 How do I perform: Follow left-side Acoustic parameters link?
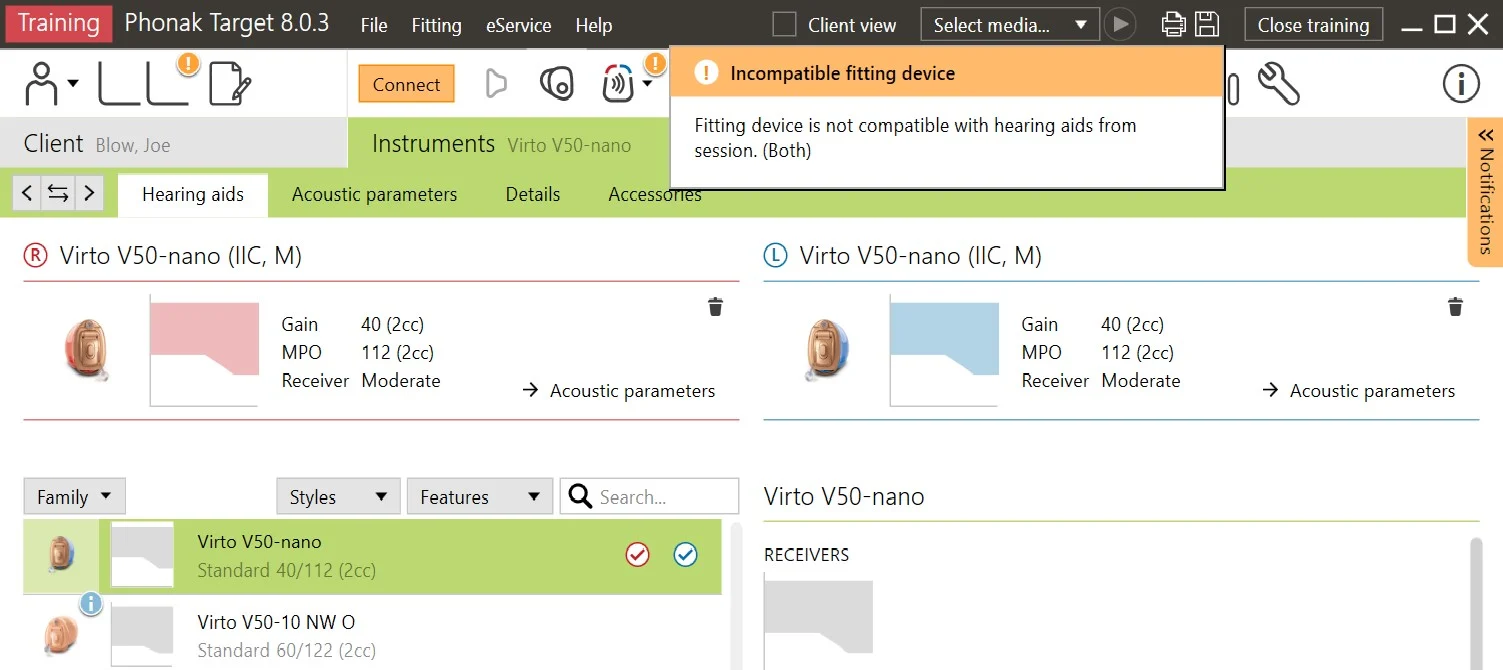[1359, 390]
